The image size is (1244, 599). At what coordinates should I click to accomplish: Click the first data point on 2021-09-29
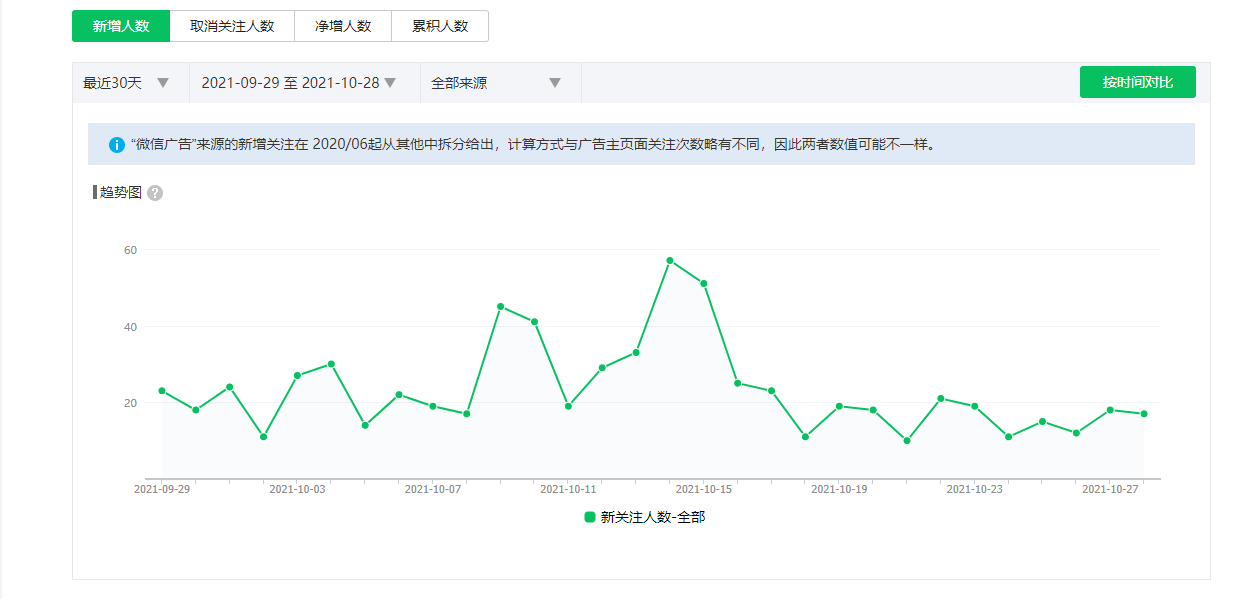click(x=162, y=391)
